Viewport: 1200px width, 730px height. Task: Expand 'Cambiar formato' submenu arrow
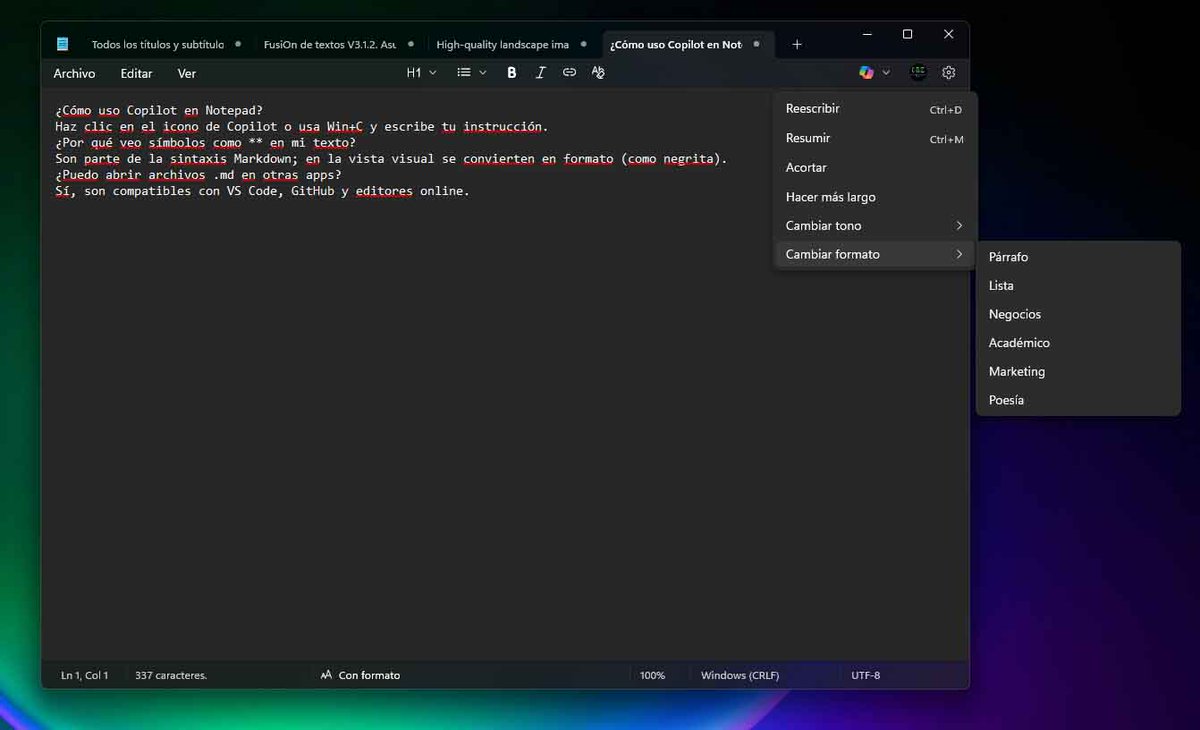(x=959, y=254)
